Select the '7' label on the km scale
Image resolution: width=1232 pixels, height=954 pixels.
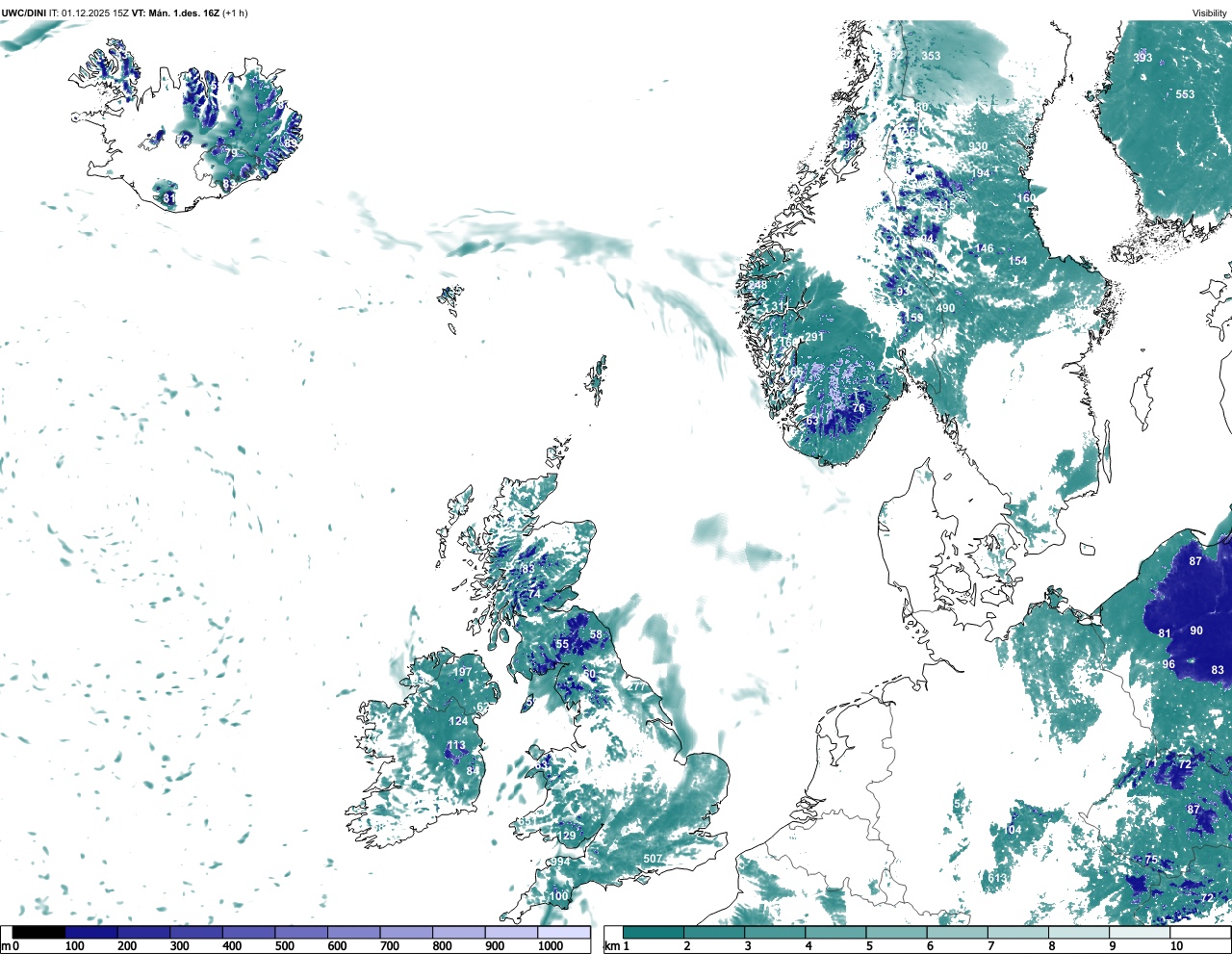pos(990,946)
